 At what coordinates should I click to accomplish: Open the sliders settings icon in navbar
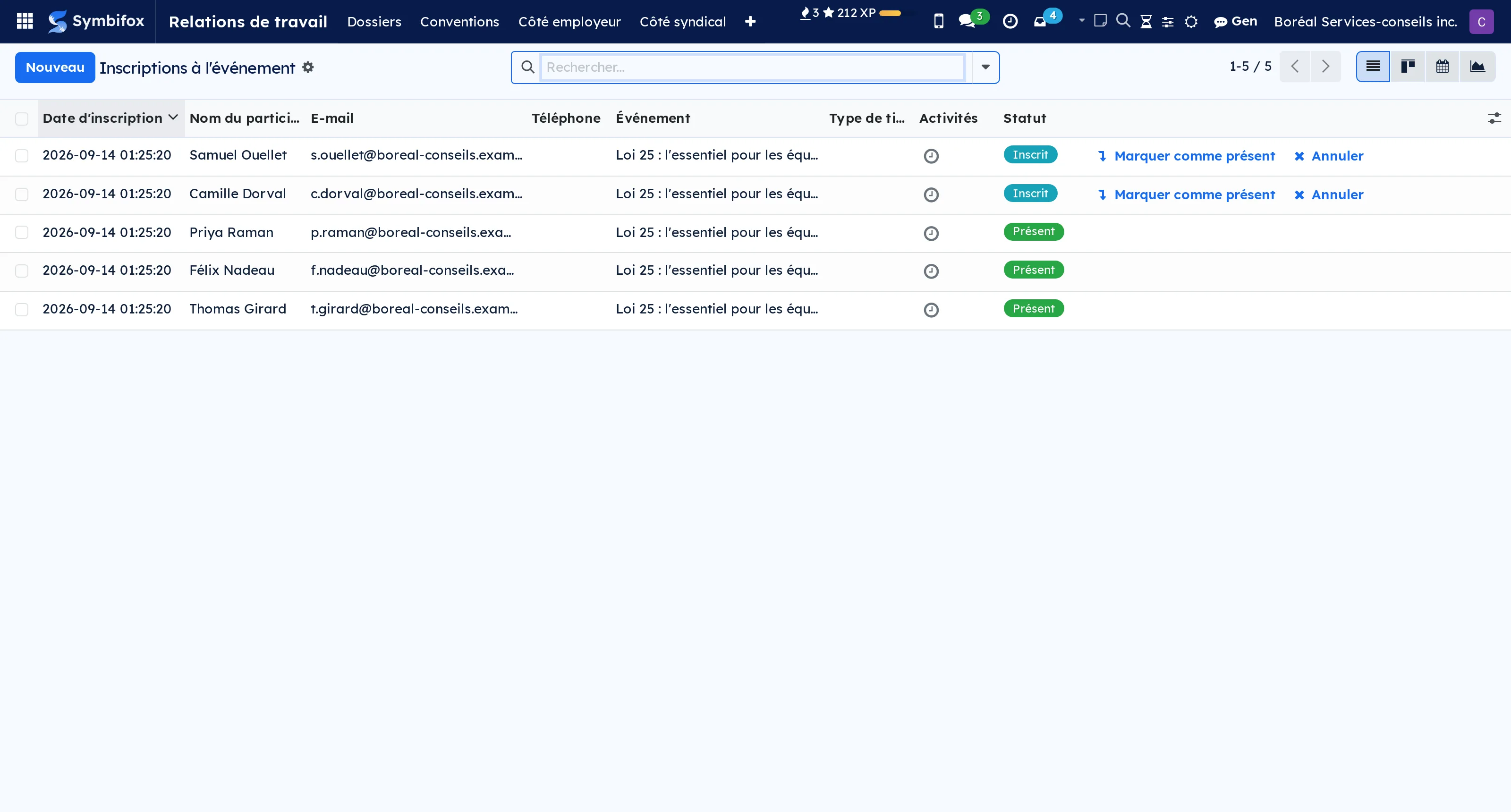(1168, 22)
